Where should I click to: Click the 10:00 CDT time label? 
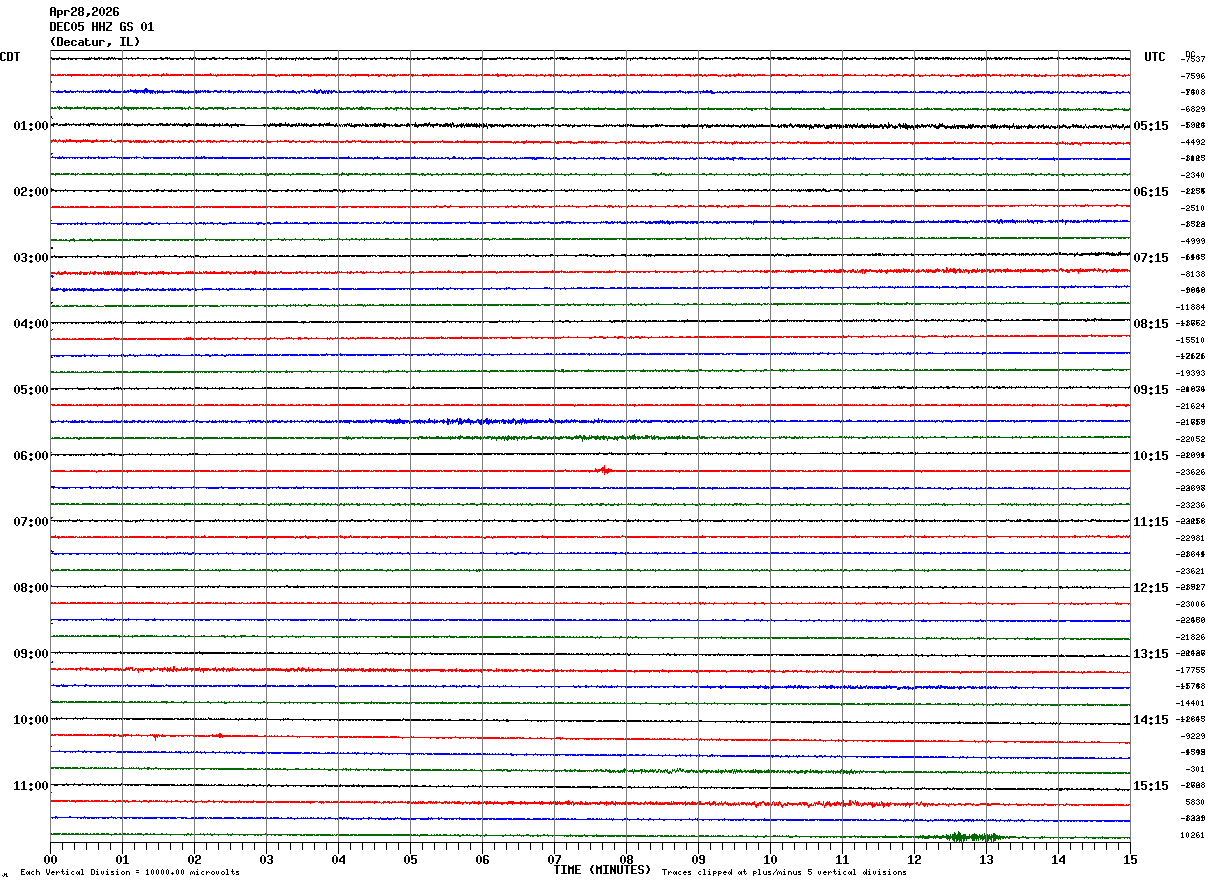pyautogui.click(x=31, y=720)
